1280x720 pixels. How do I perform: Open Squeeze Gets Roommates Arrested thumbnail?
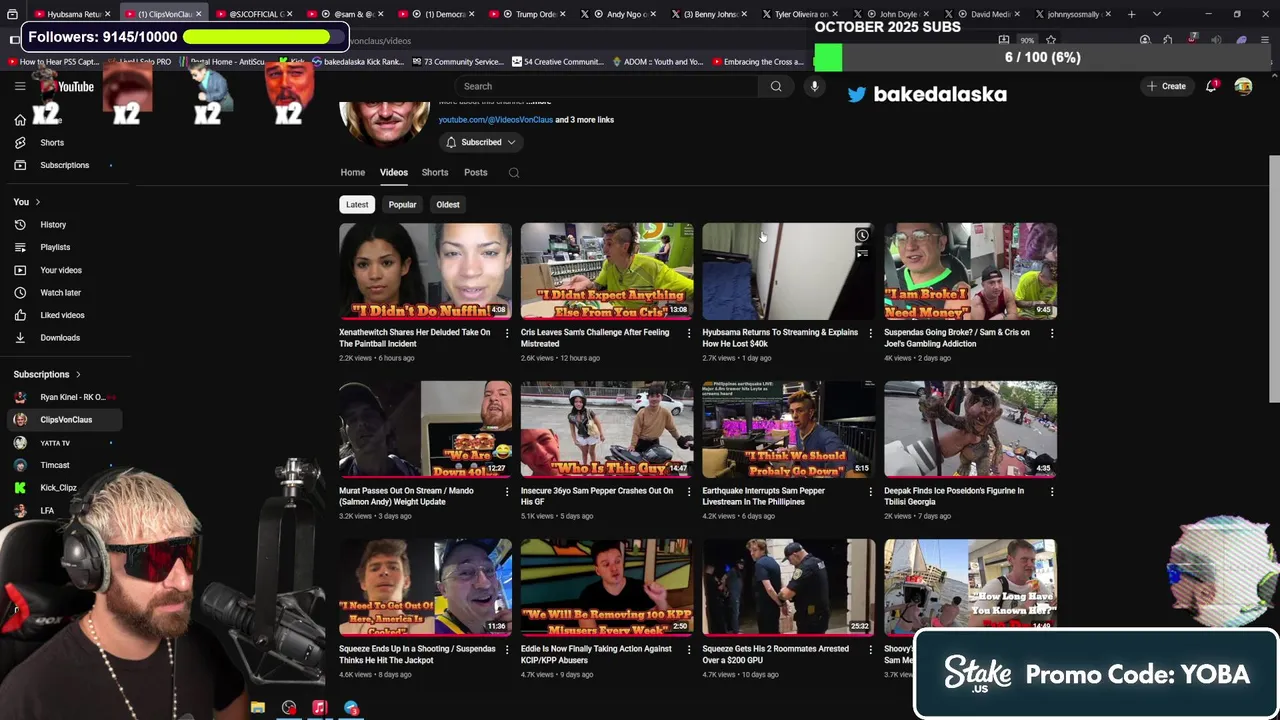click(x=788, y=587)
